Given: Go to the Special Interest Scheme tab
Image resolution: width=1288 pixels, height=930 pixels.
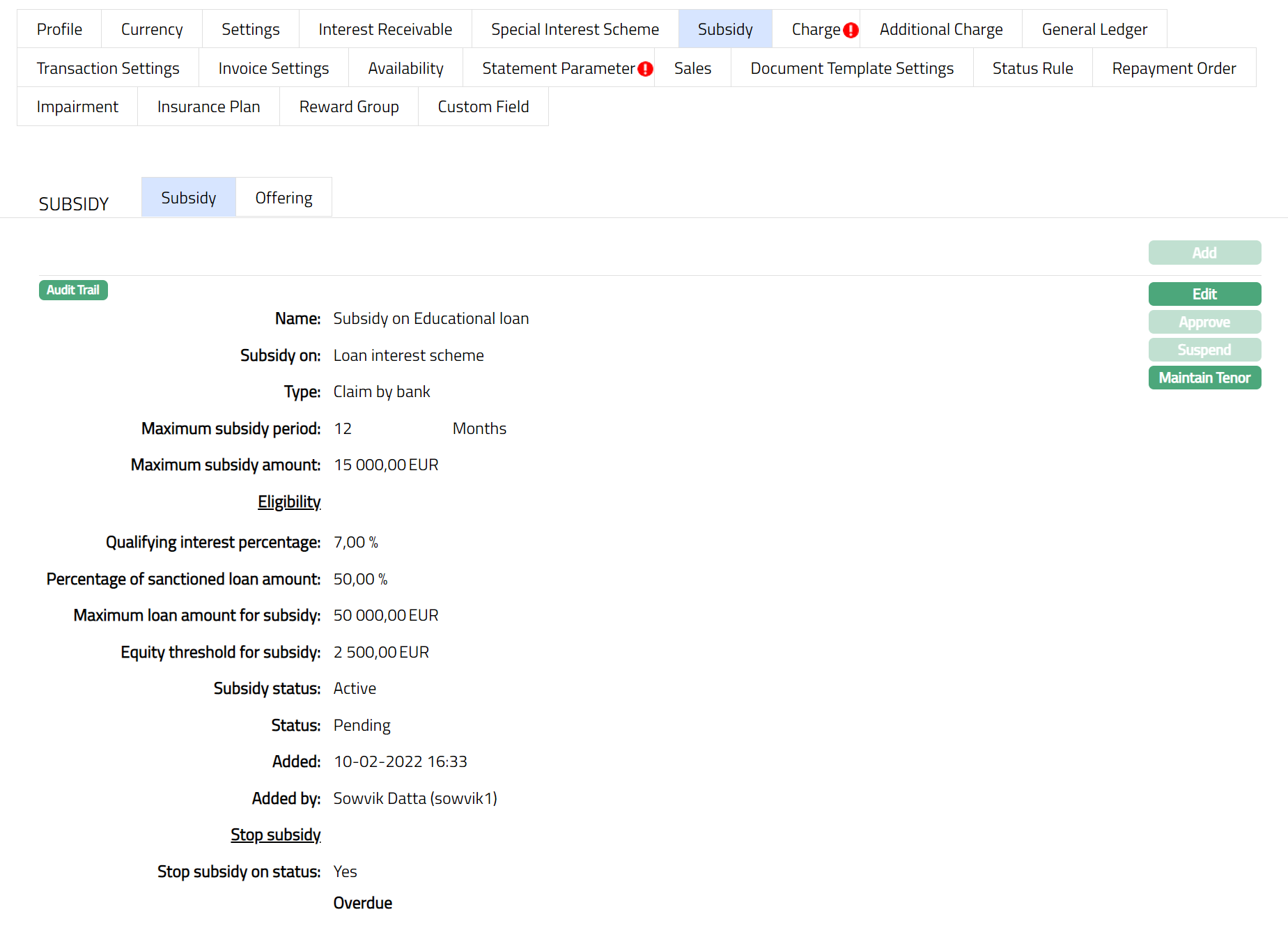Looking at the screenshot, I should [574, 29].
